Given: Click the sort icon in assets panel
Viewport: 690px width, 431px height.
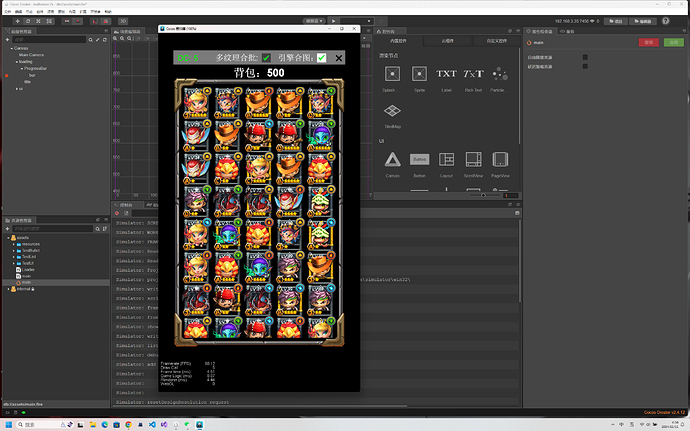Looking at the screenshot, I should (105, 228).
